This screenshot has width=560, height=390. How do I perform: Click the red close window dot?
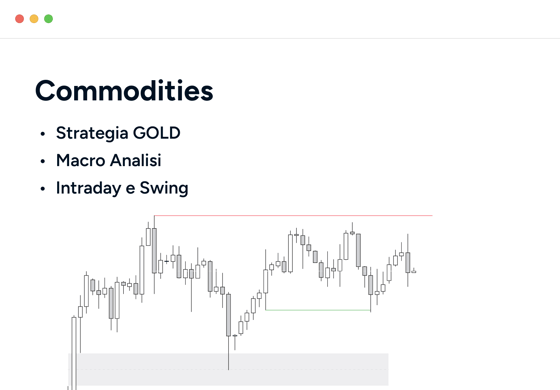pyautogui.click(x=19, y=19)
